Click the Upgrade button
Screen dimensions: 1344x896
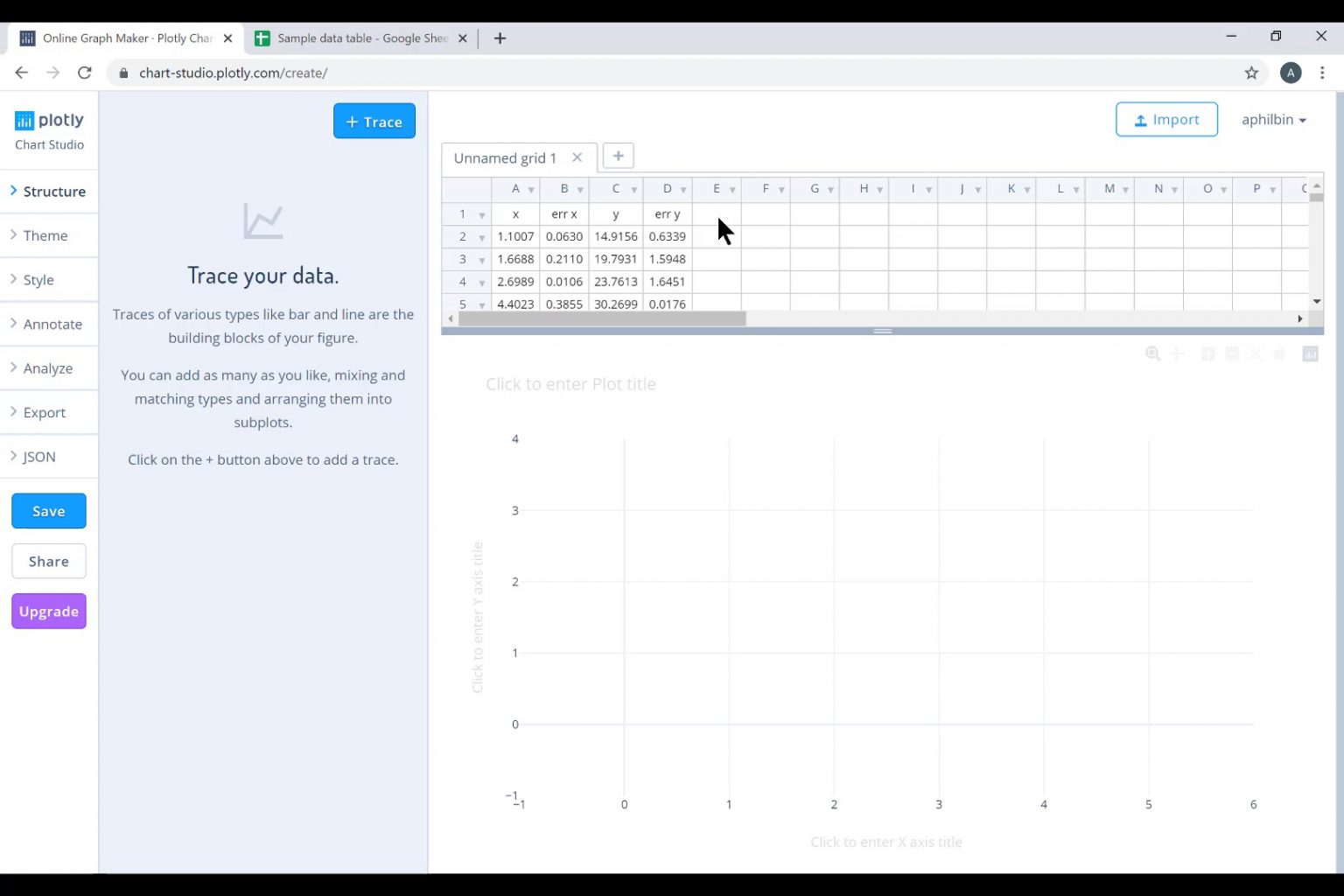(48, 611)
